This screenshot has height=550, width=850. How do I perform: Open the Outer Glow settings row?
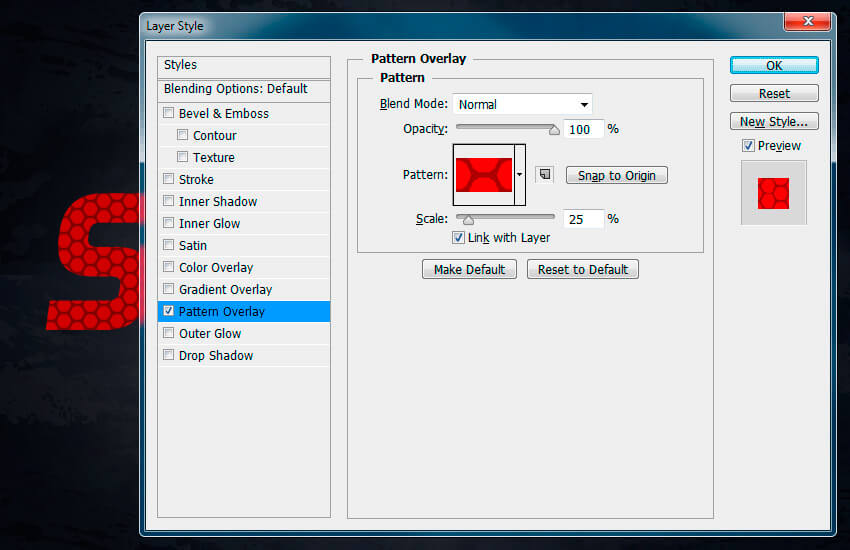[x=244, y=333]
